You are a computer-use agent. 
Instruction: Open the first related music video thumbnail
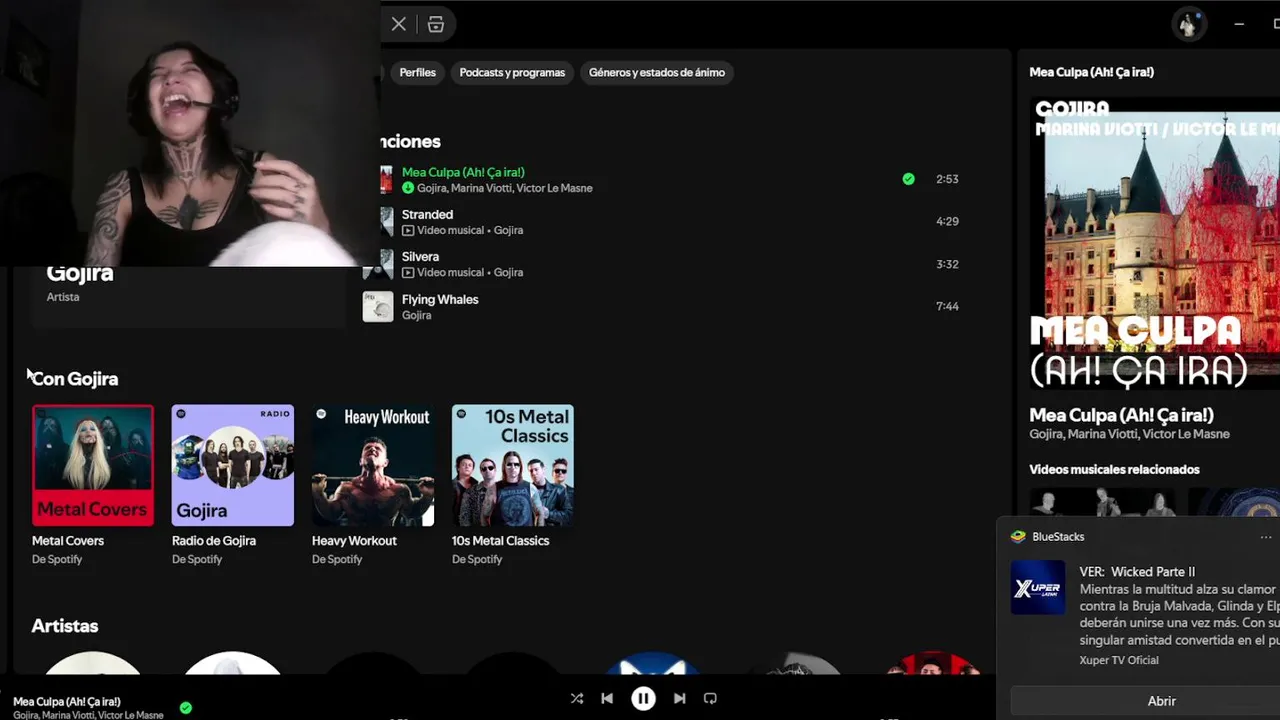click(1103, 502)
